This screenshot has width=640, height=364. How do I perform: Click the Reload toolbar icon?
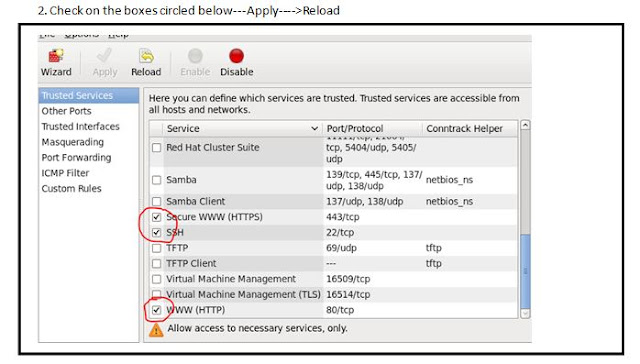(x=146, y=56)
